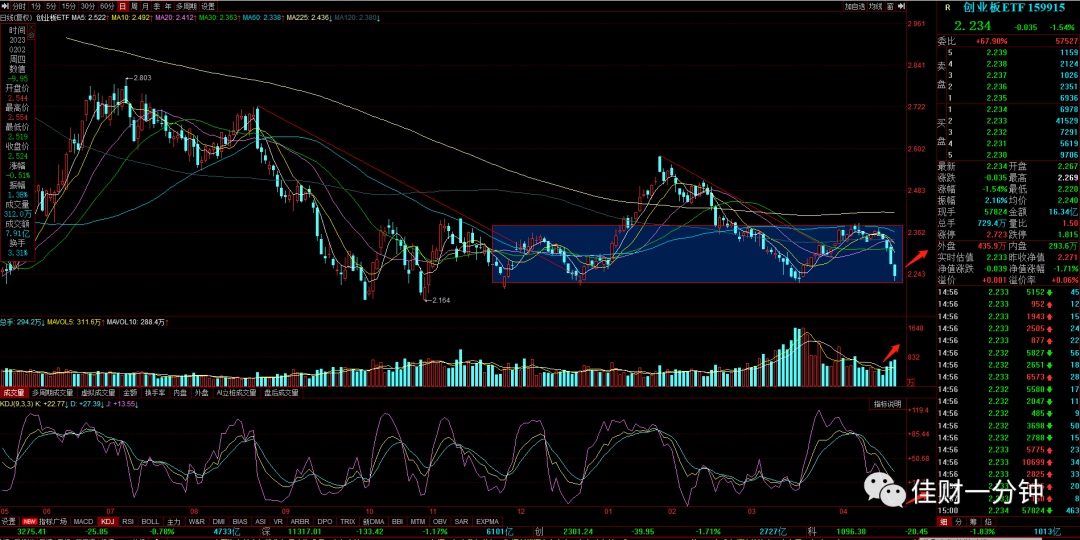The width and height of the screenshot is (1080, 540).
Task: Click the 2.803 peak price label
Action: 141,78
